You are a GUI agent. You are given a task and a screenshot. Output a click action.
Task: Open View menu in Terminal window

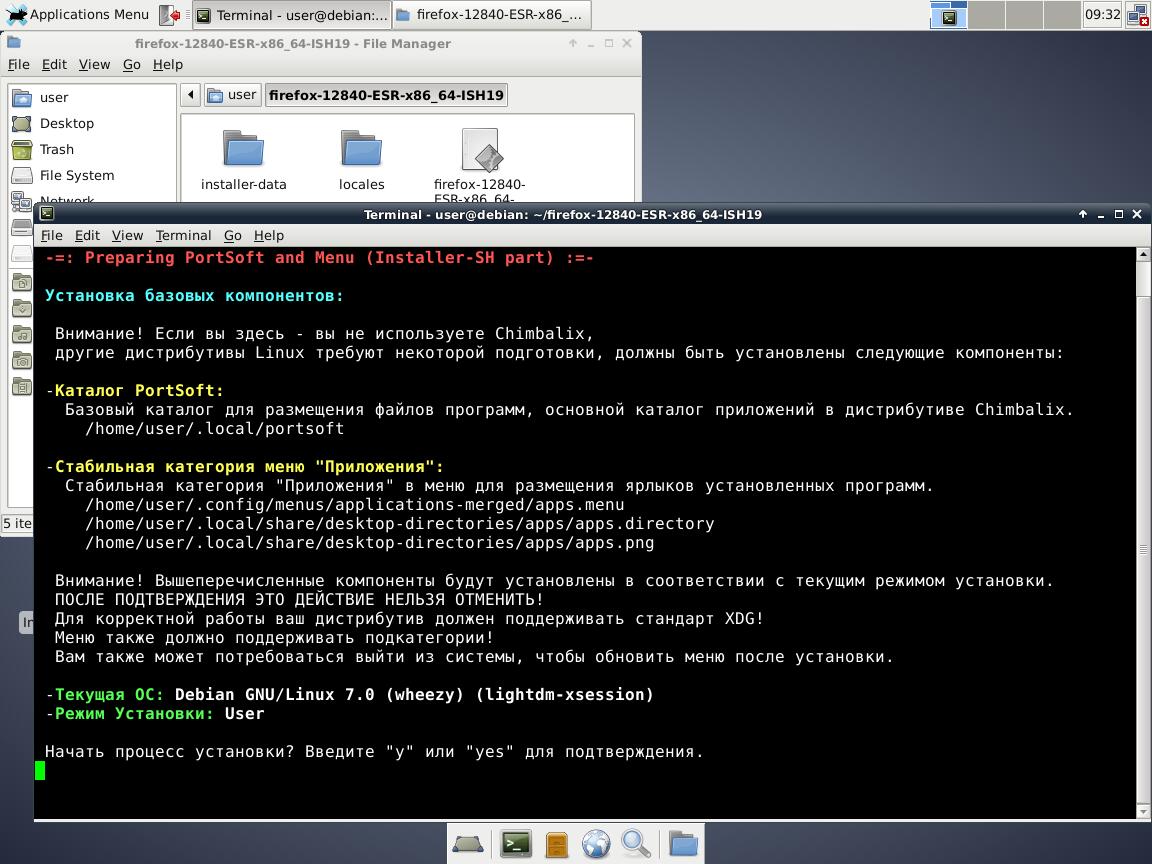point(127,235)
